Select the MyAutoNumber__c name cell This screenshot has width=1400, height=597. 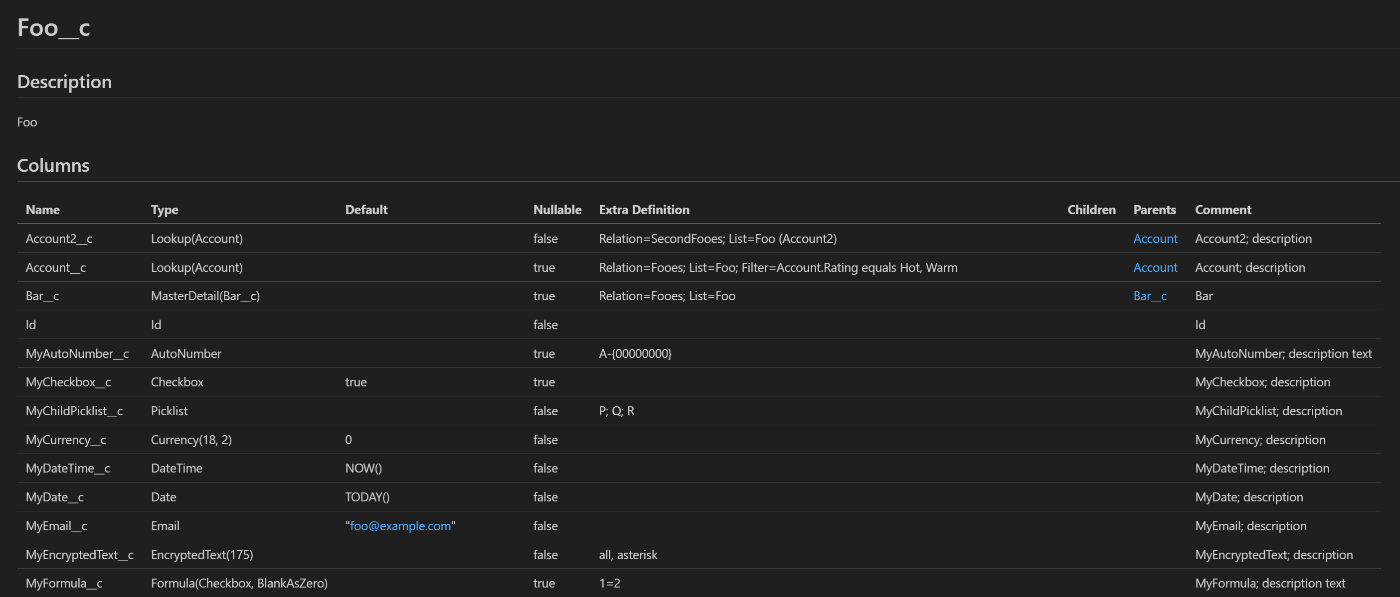(x=77, y=354)
